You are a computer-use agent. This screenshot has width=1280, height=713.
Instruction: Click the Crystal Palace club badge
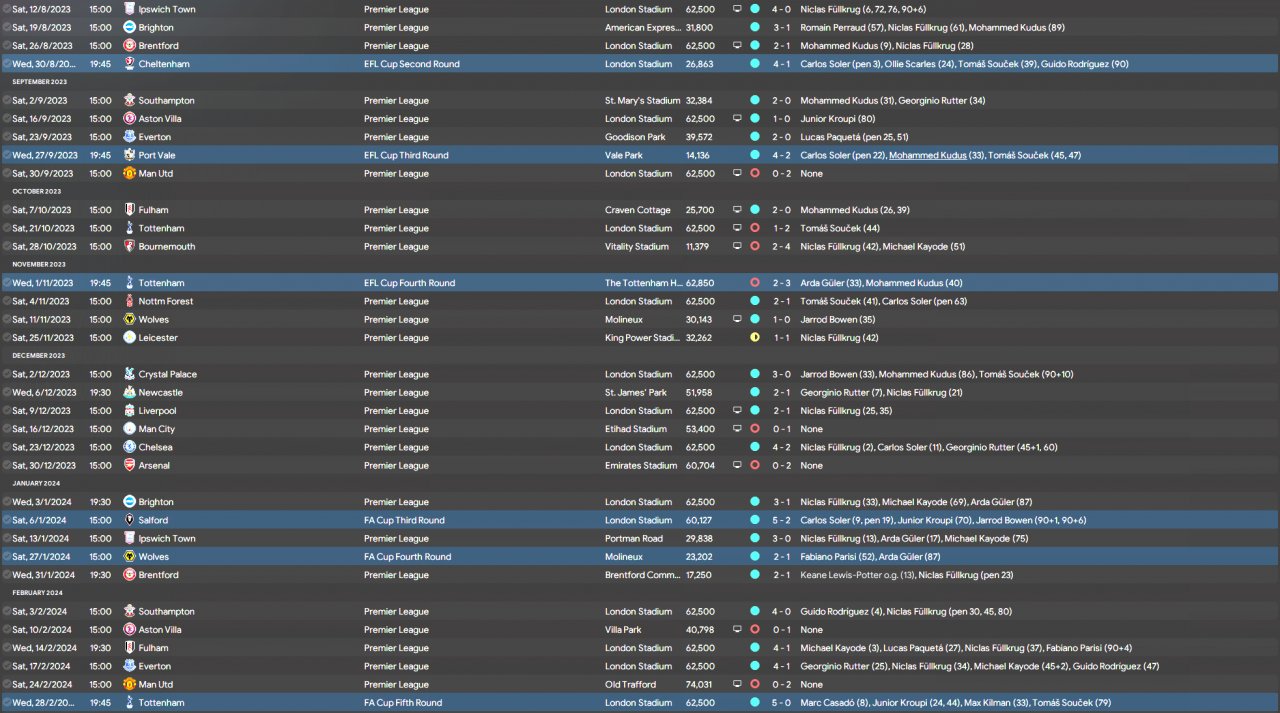click(130, 374)
